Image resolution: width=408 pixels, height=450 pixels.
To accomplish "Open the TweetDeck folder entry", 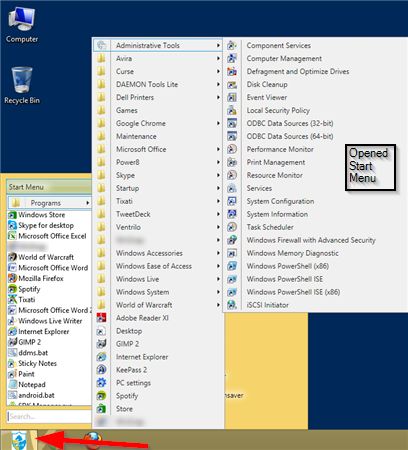I will [158, 214].
